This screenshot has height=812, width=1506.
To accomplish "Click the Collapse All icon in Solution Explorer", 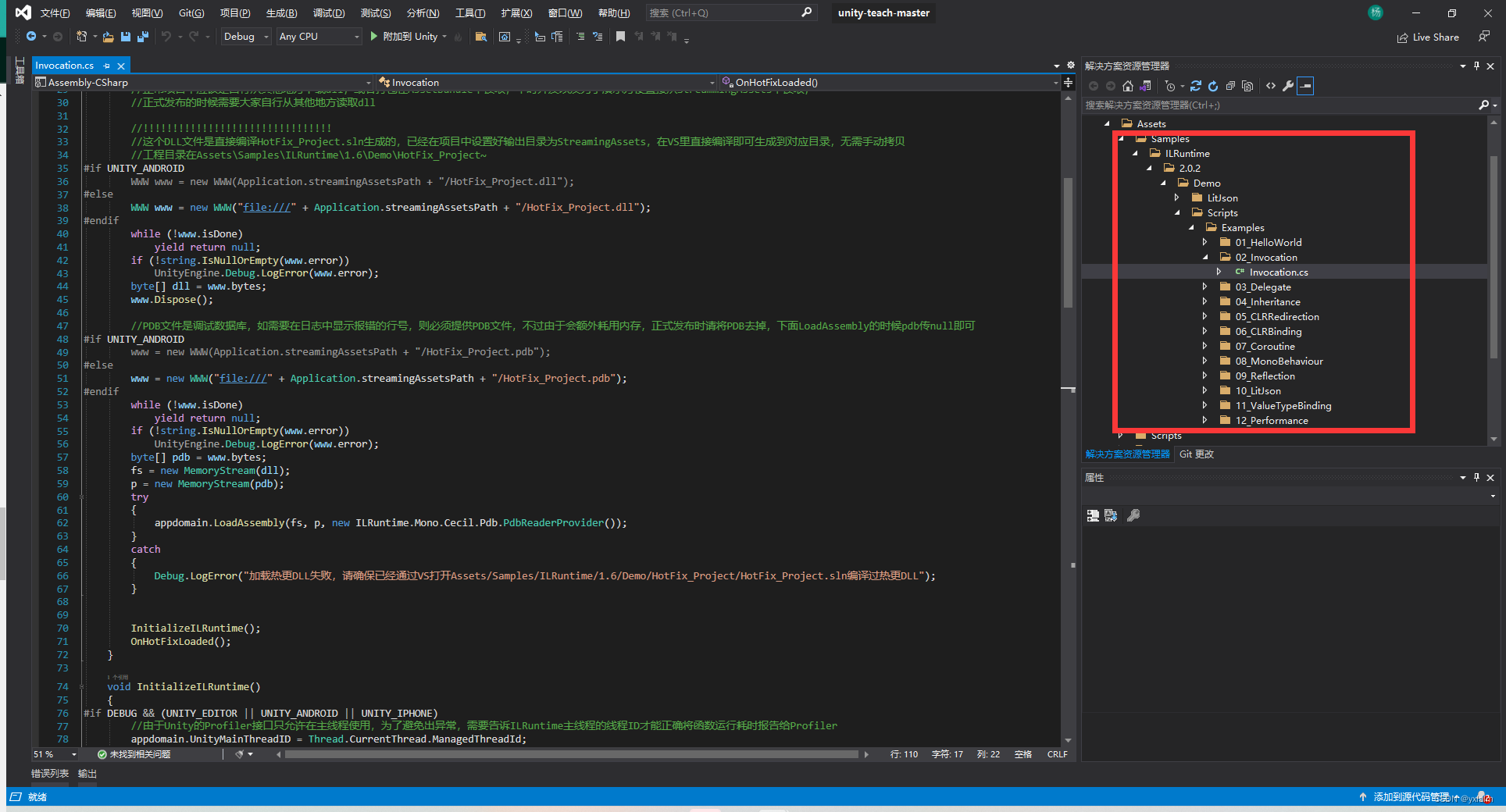I will [x=1230, y=86].
